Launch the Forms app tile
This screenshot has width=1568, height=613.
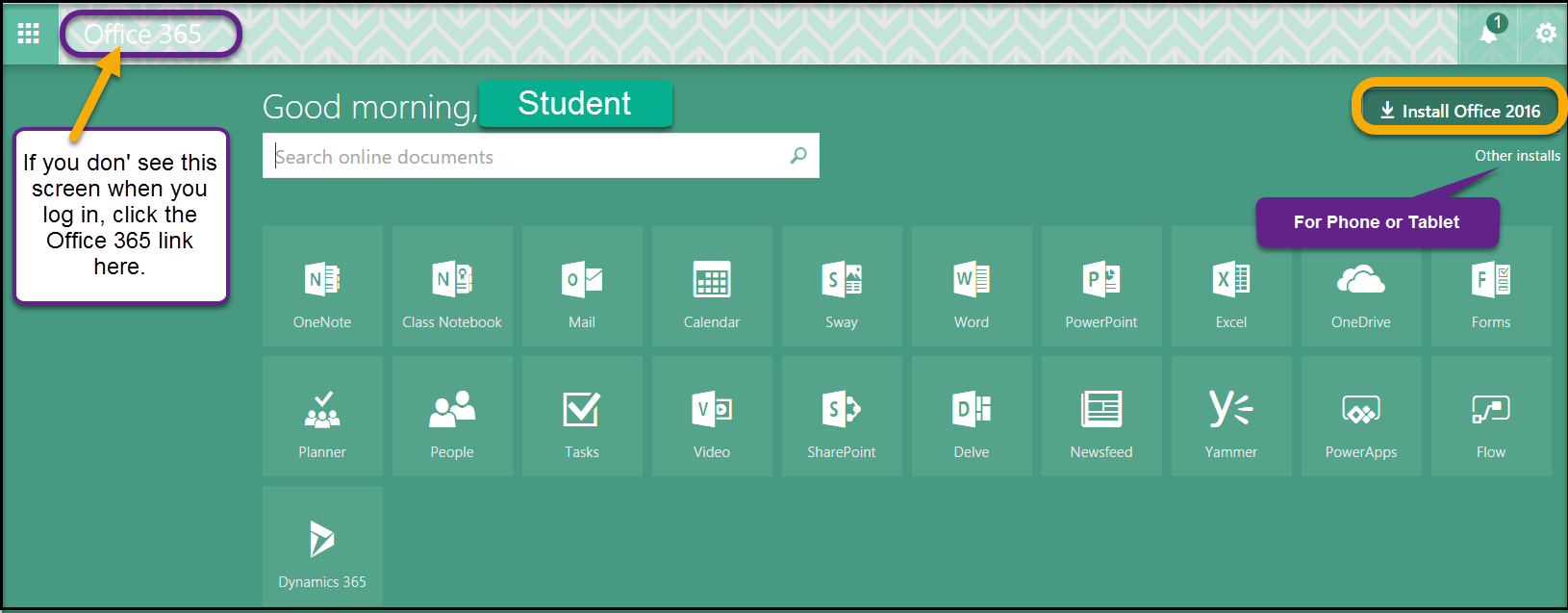click(1491, 286)
